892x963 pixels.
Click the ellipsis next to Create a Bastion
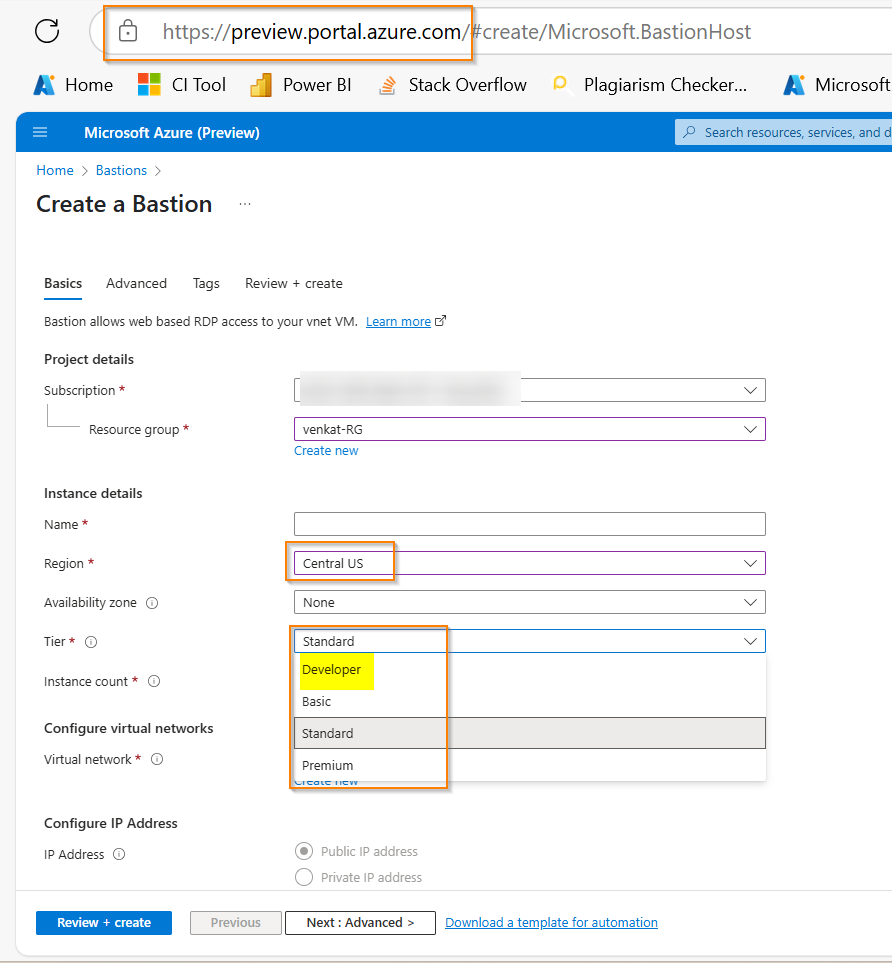pyautogui.click(x=245, y=204)
